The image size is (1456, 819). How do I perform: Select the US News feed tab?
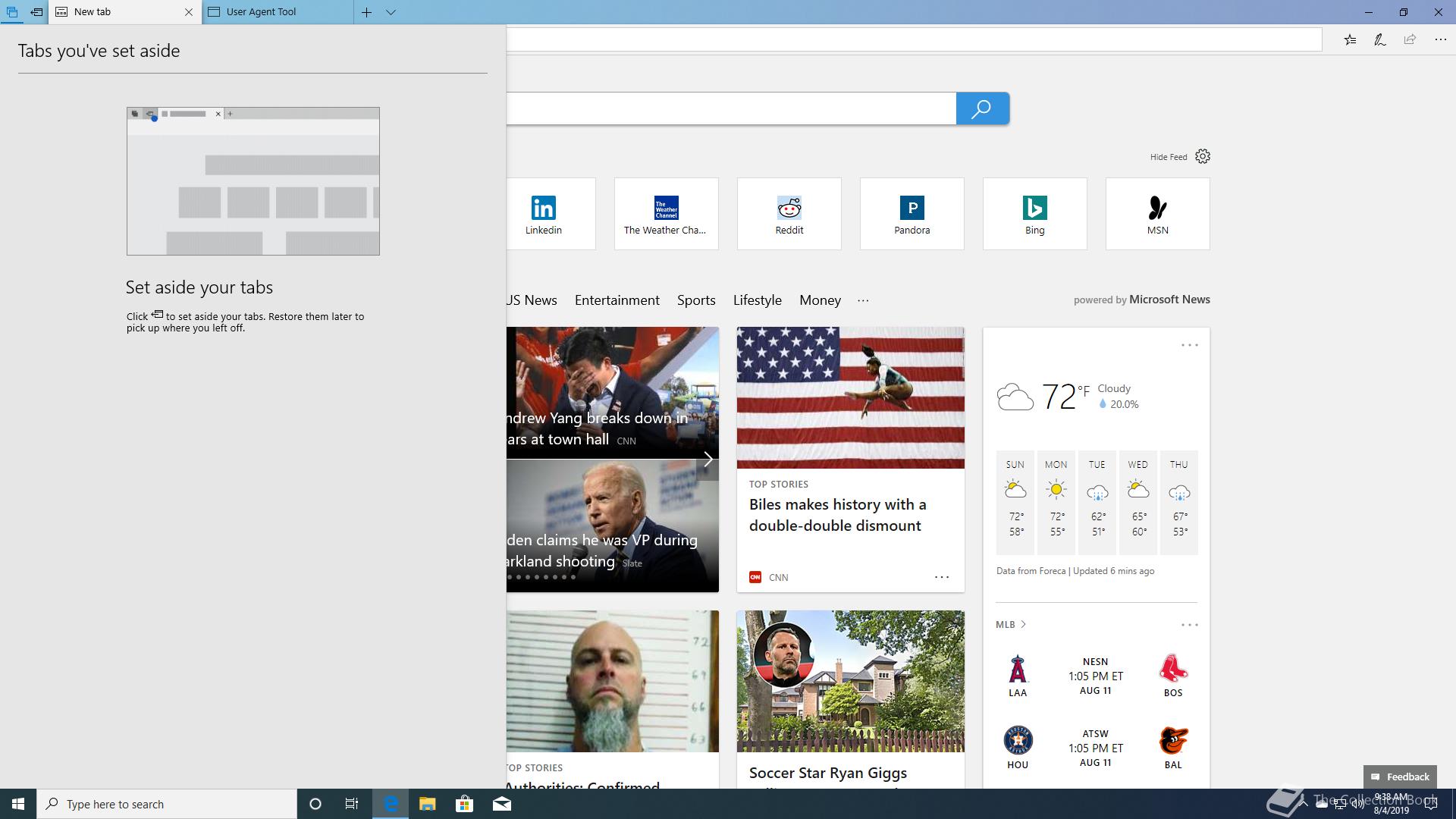532,300
